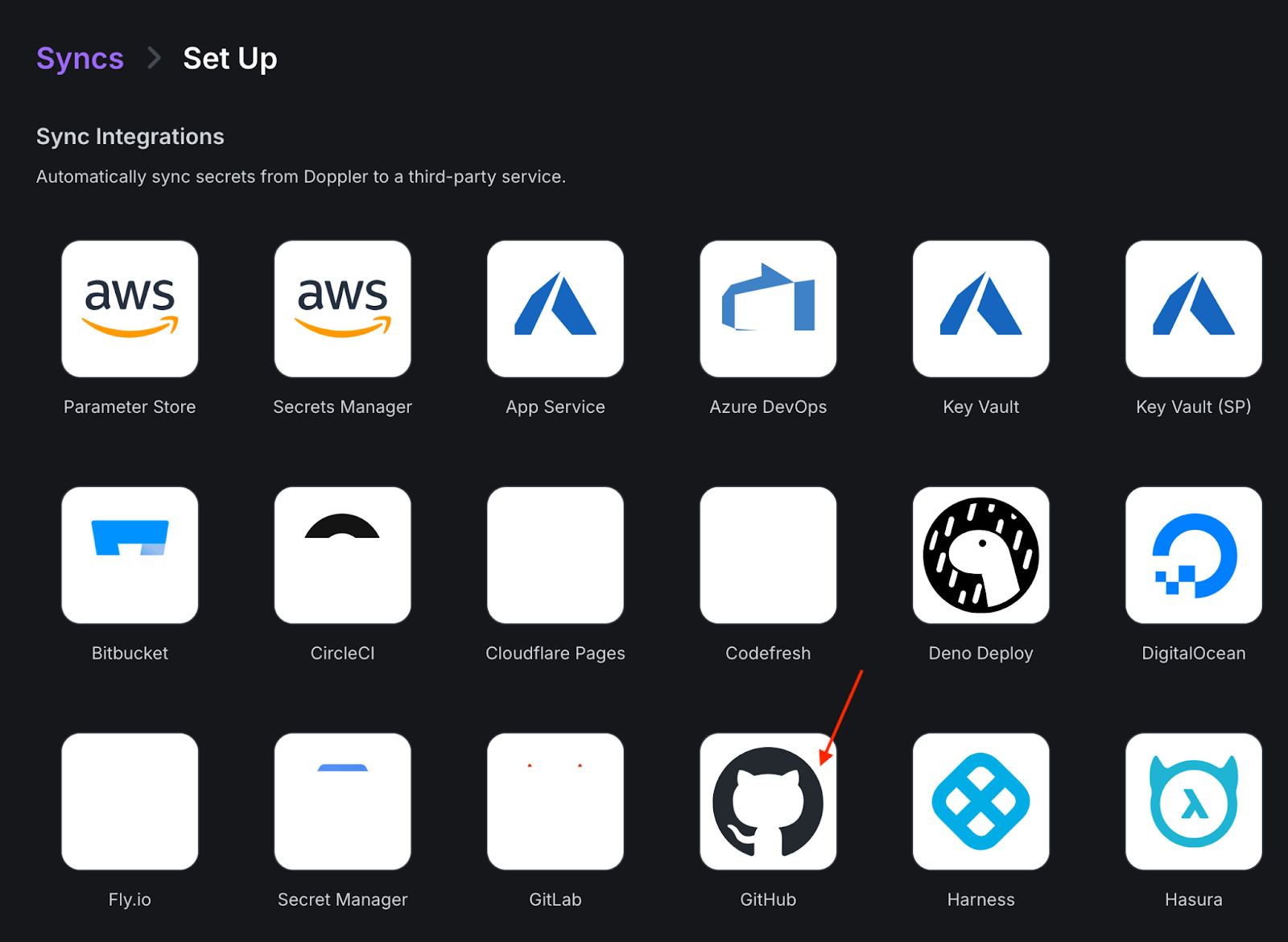Choose the Bitbucket integration icon
1288x942 pixels.
(130, 556)
